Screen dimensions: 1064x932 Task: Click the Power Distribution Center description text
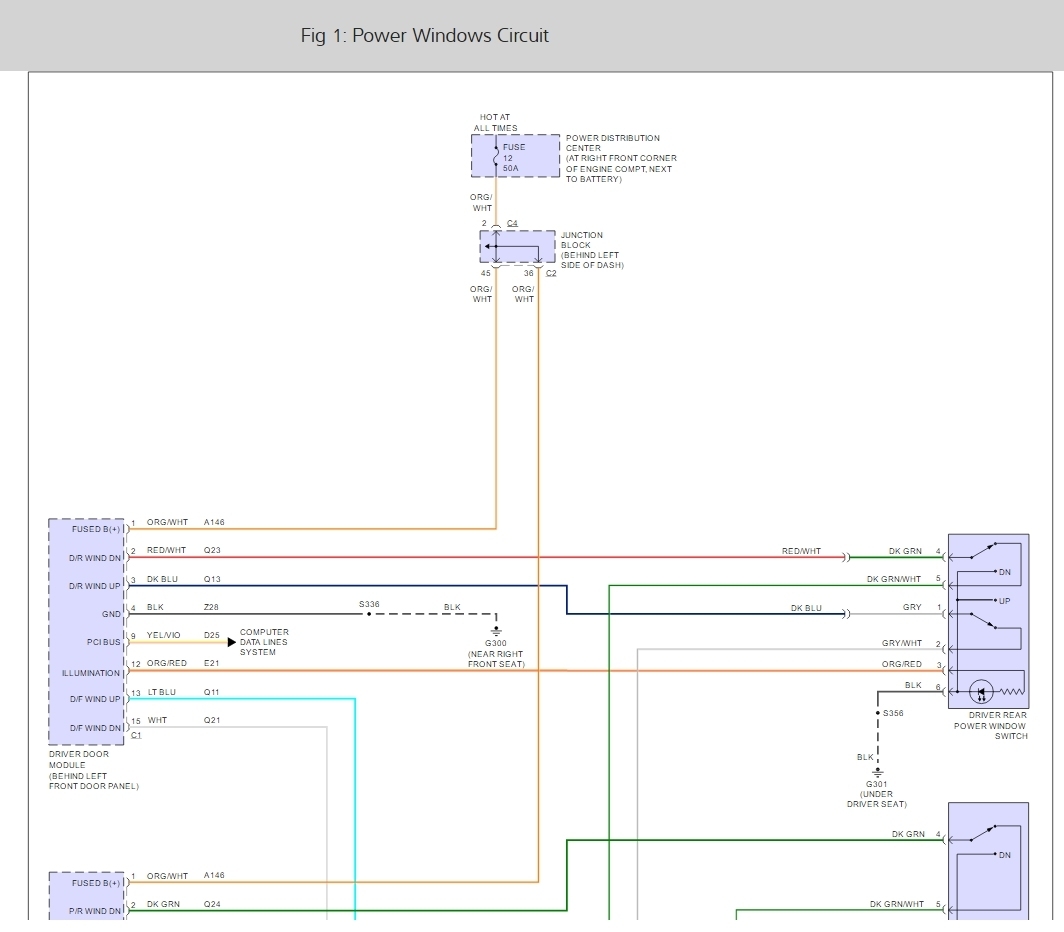[620, 158]
